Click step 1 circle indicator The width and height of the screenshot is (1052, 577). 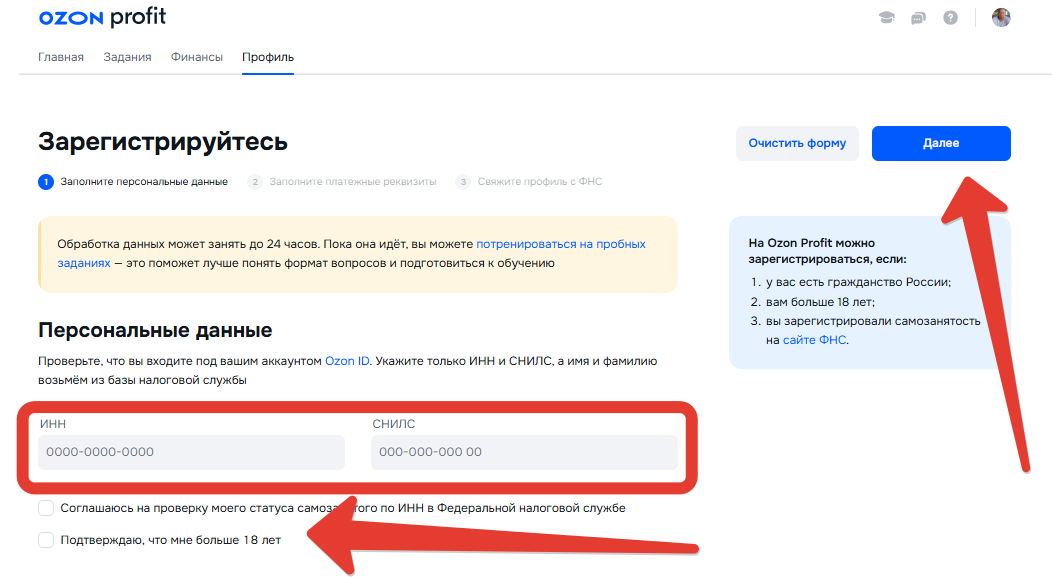45,182
